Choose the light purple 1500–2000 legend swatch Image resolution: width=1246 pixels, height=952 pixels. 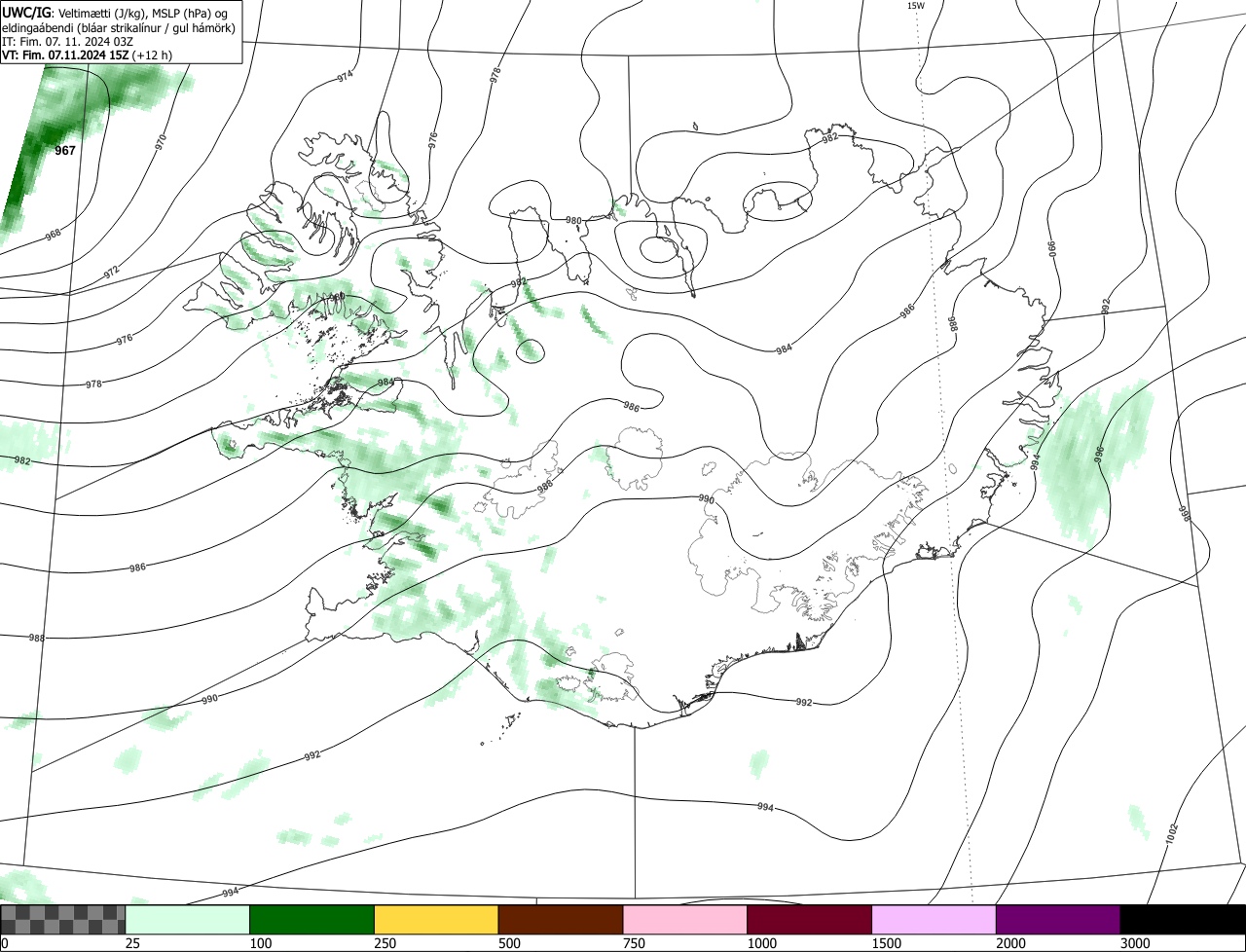coord(934,920)
